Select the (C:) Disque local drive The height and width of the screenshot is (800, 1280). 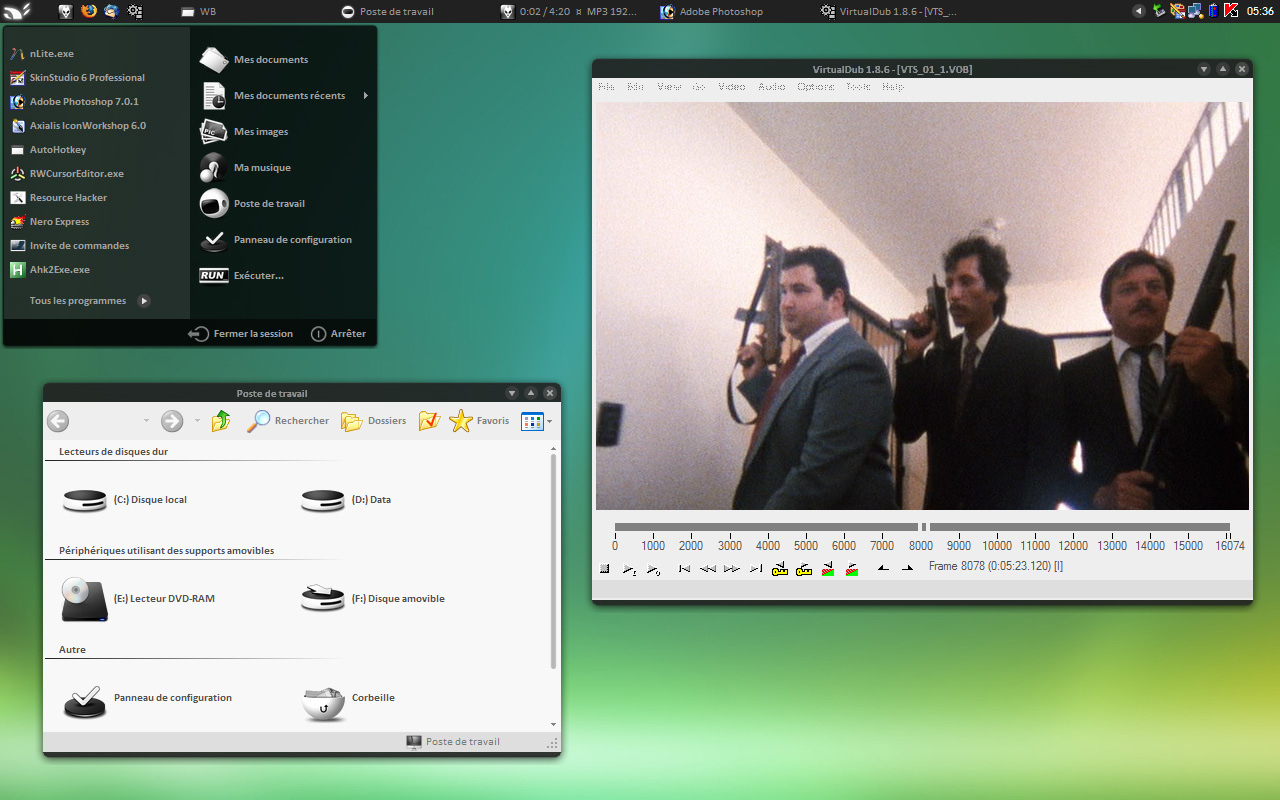click(x=124, y=500)
